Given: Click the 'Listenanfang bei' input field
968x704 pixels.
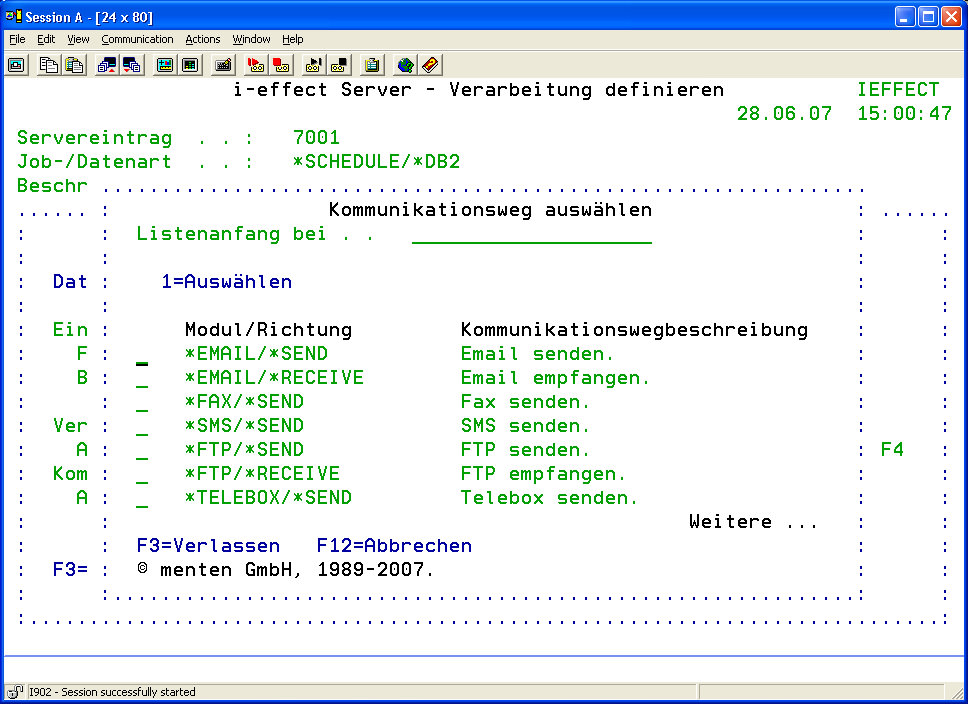Looking at the screenshot, I should 531,235.
